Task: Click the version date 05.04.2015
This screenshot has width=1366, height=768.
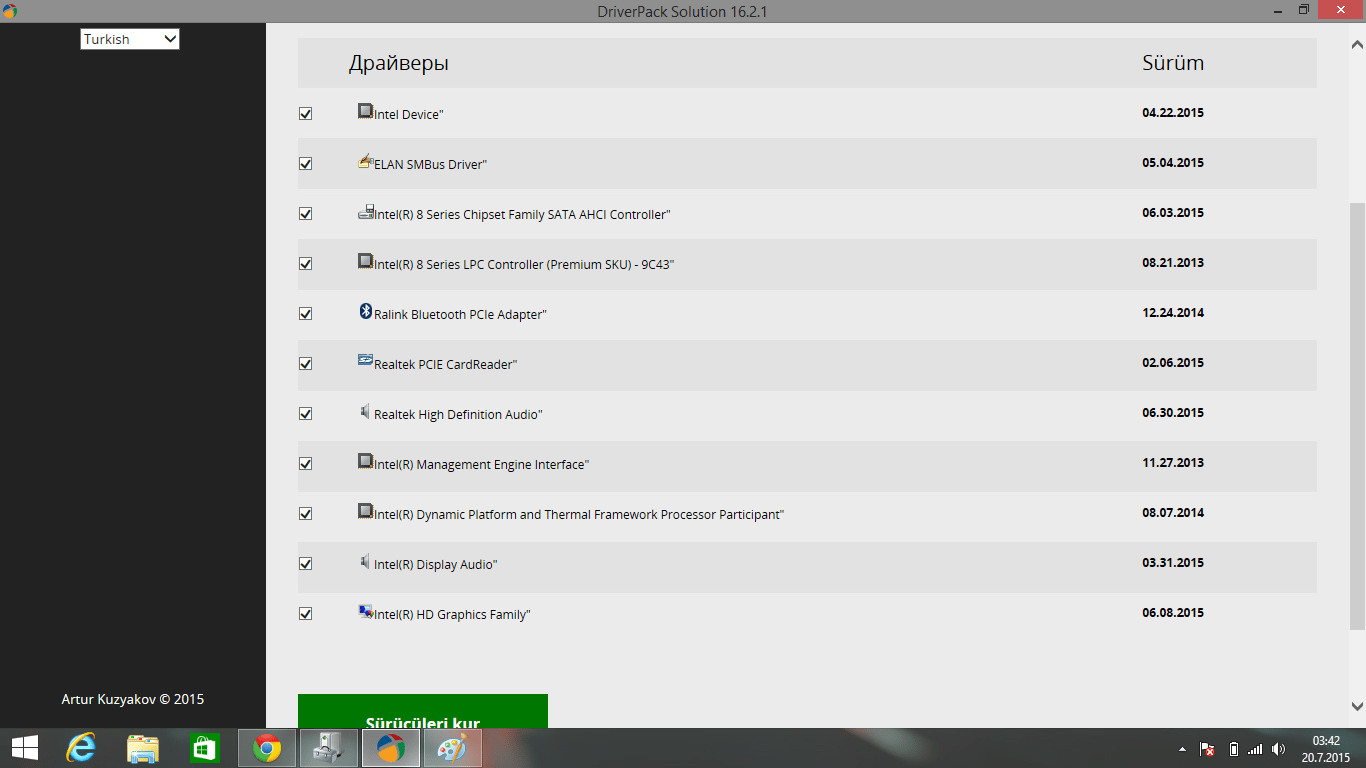Action: click(1173, 163)
